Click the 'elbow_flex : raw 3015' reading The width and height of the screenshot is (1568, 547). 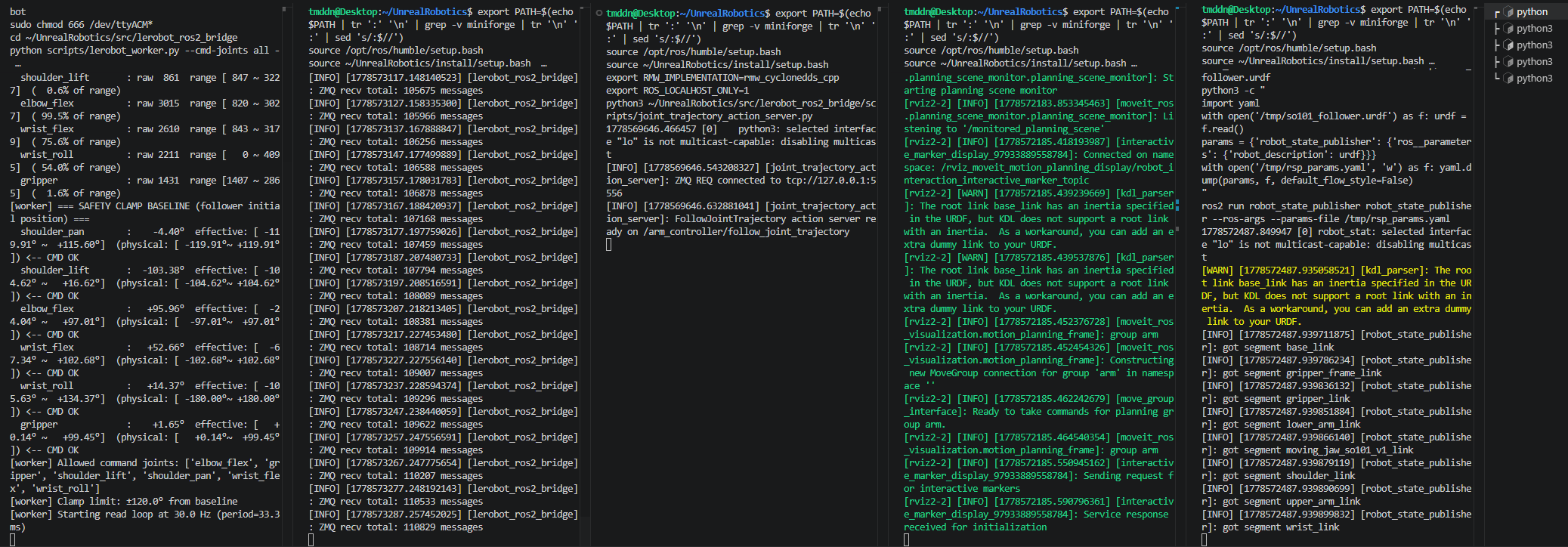click(x=145, y=110)
